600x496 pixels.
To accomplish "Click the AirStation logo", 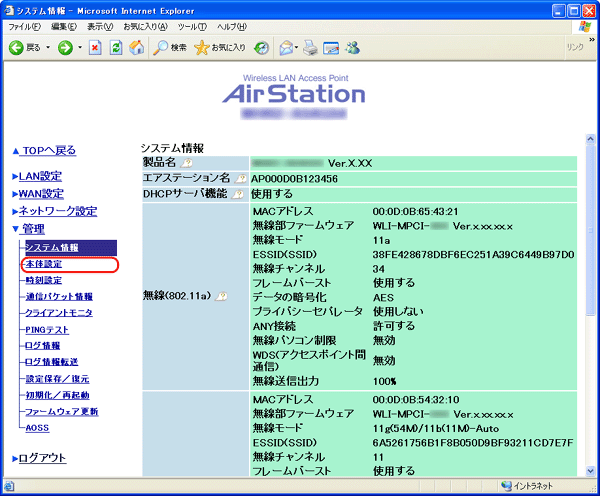I will coord(294,94).
